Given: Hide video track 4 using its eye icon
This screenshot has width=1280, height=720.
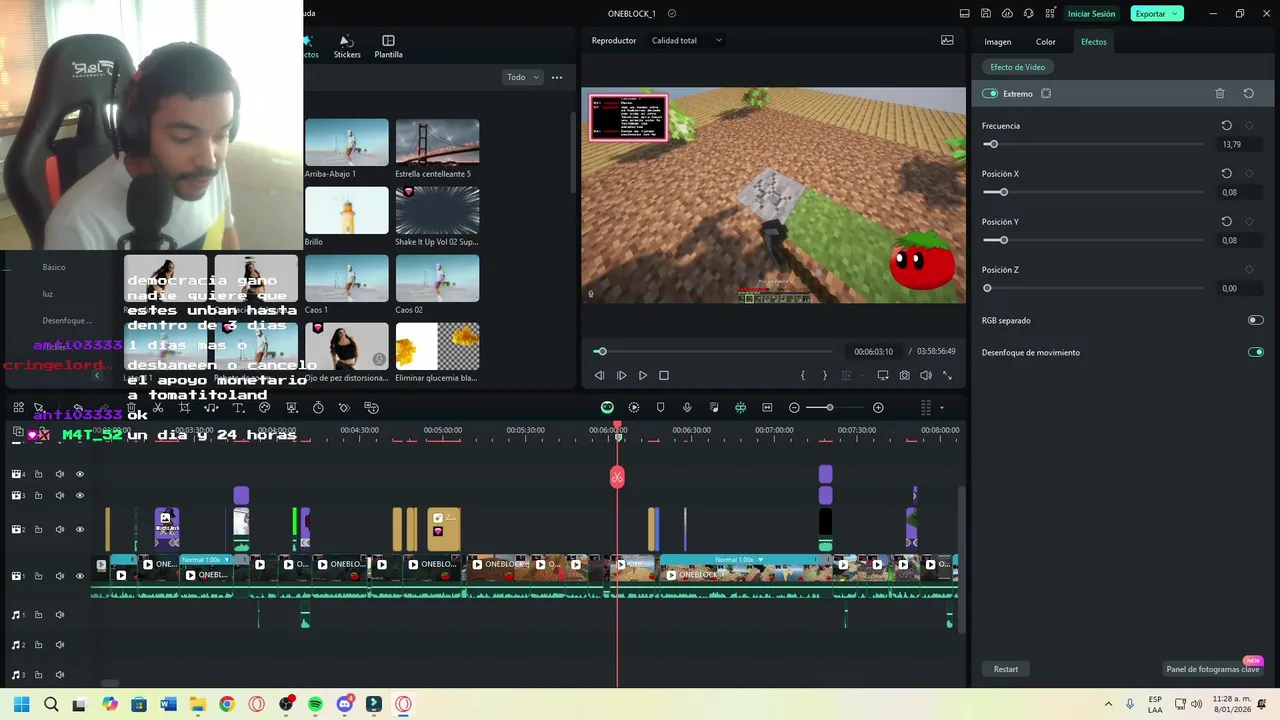Looking at the screenshot, I should pyautogui.click(x=80, y=474).
